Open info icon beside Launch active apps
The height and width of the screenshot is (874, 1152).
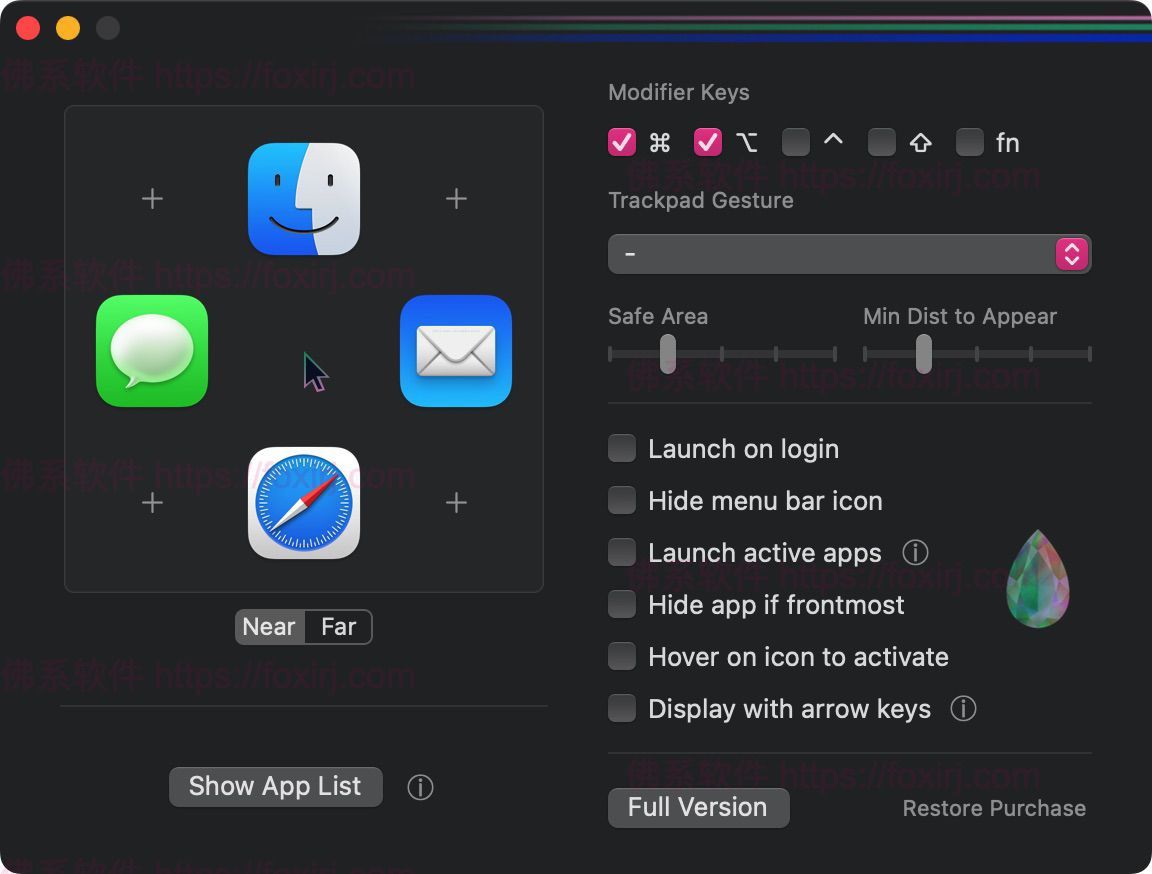(915, 552)
